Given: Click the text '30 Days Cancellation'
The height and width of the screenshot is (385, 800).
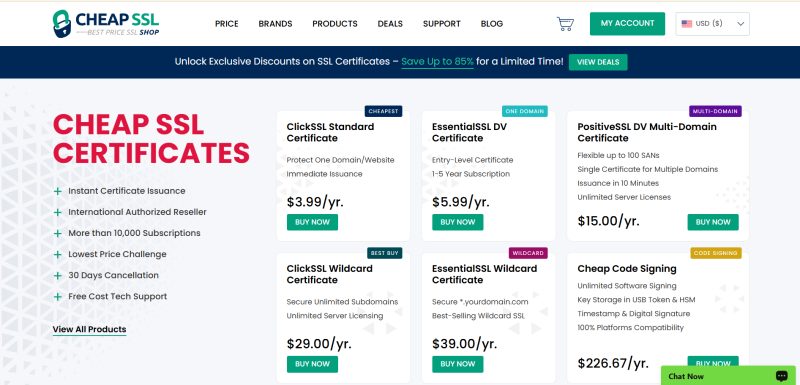Looking at the screenshot, I should (113, 275).
